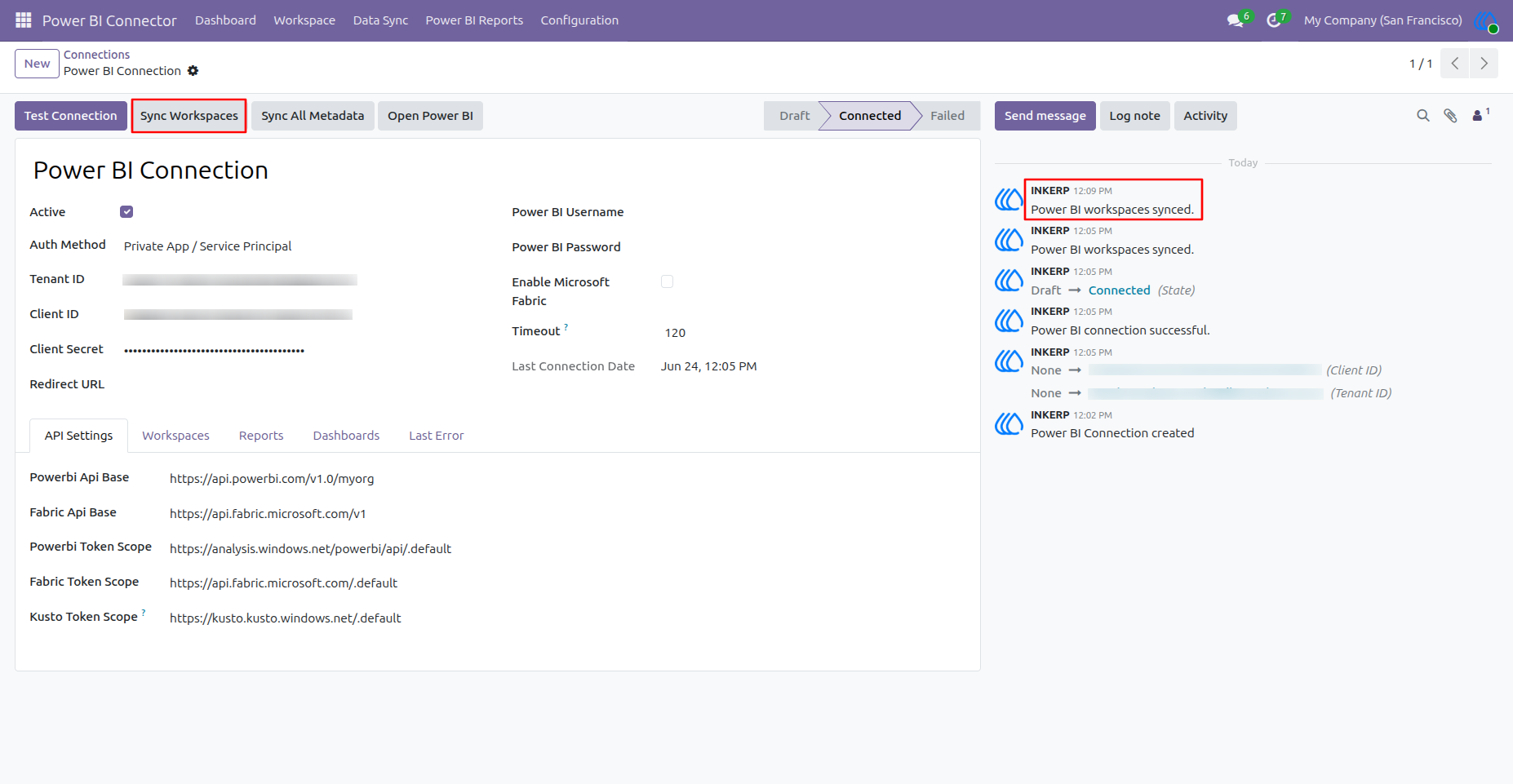
Task: Click the Test Connection button
Action: click(71, 116)
